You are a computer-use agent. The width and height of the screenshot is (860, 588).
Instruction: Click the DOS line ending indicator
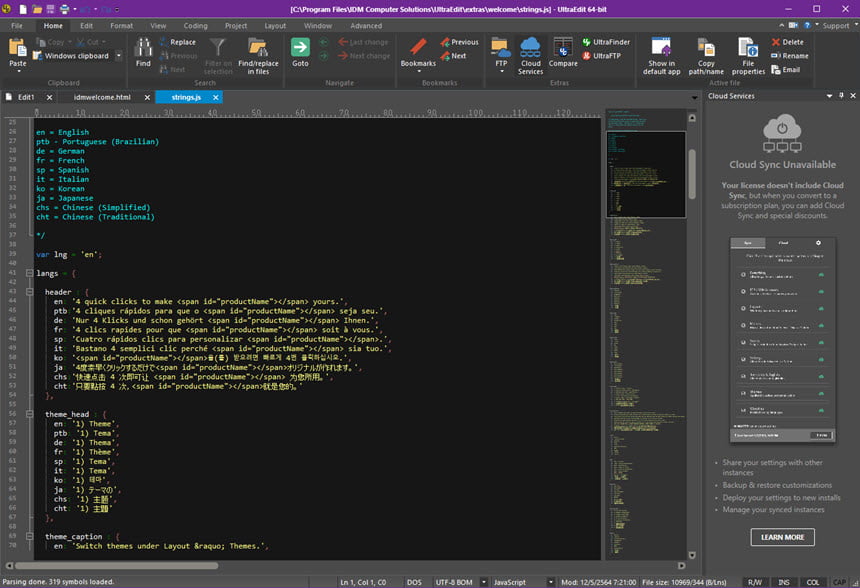414,582
